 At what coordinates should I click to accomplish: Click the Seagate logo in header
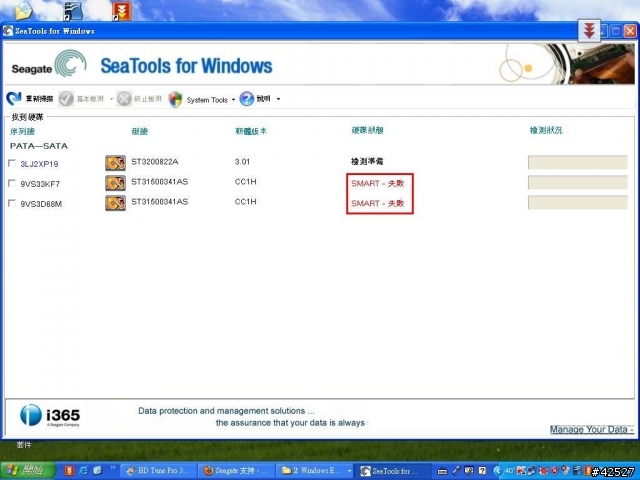[x=49, y=64]
